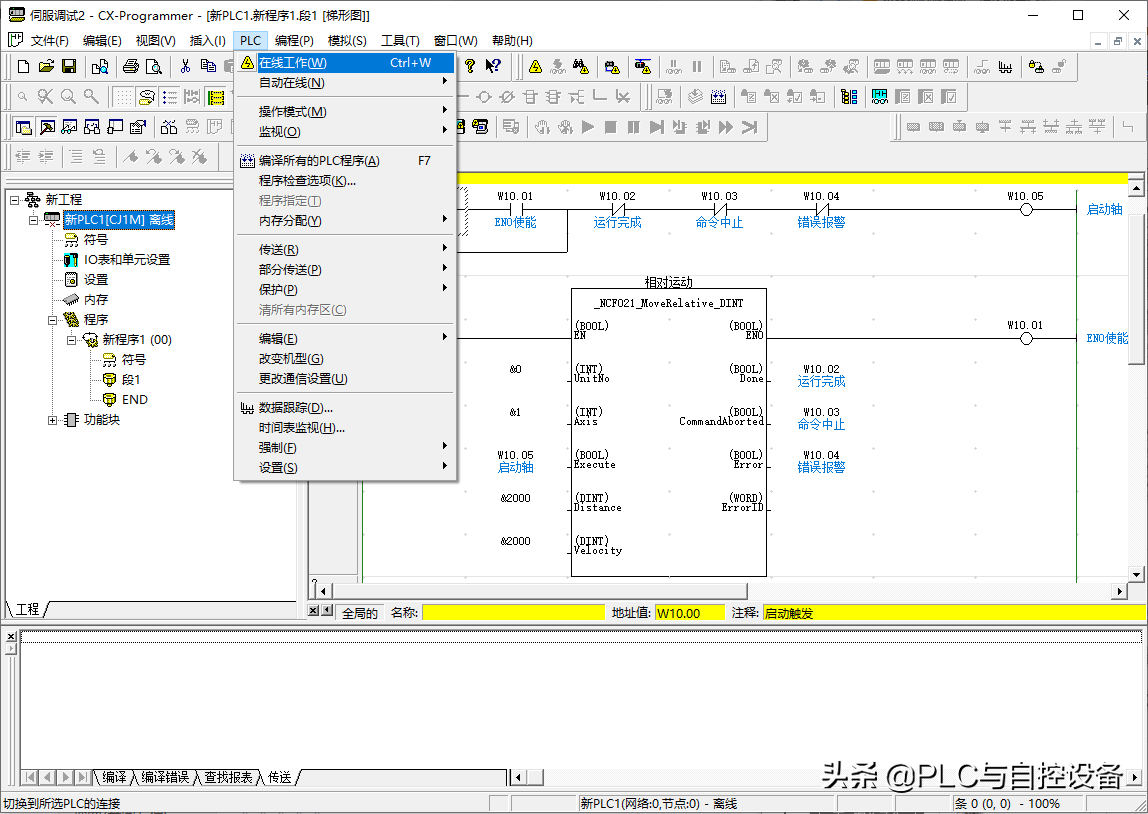This screenshot has height=814, width=1148.
Task: Click the new document icon in toolbar
Action: [24, 67]
